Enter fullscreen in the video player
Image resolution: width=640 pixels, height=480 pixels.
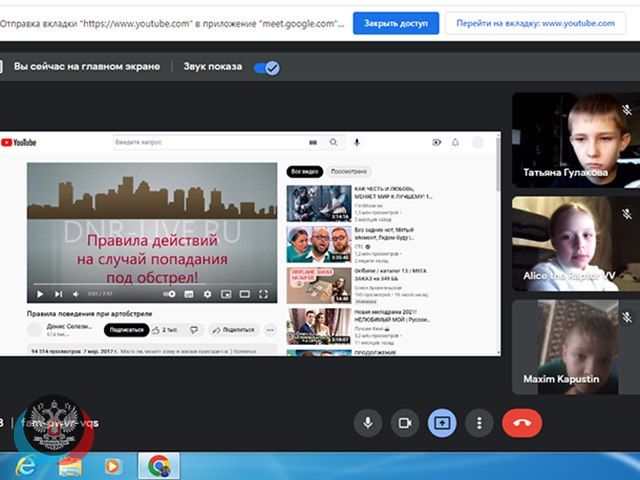[x=263, y=294]
